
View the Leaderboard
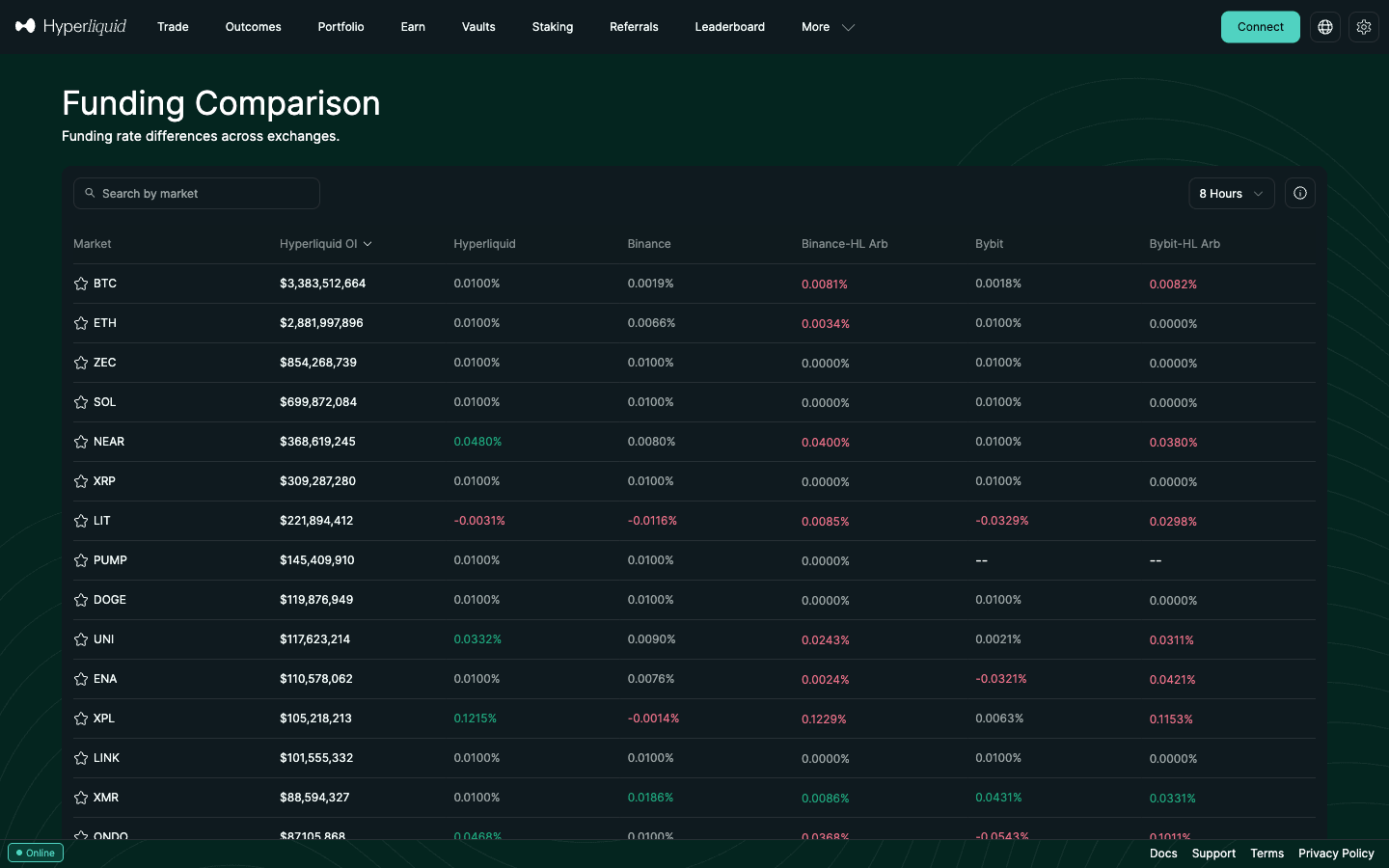pyautogui.click(x=730, y=27)
